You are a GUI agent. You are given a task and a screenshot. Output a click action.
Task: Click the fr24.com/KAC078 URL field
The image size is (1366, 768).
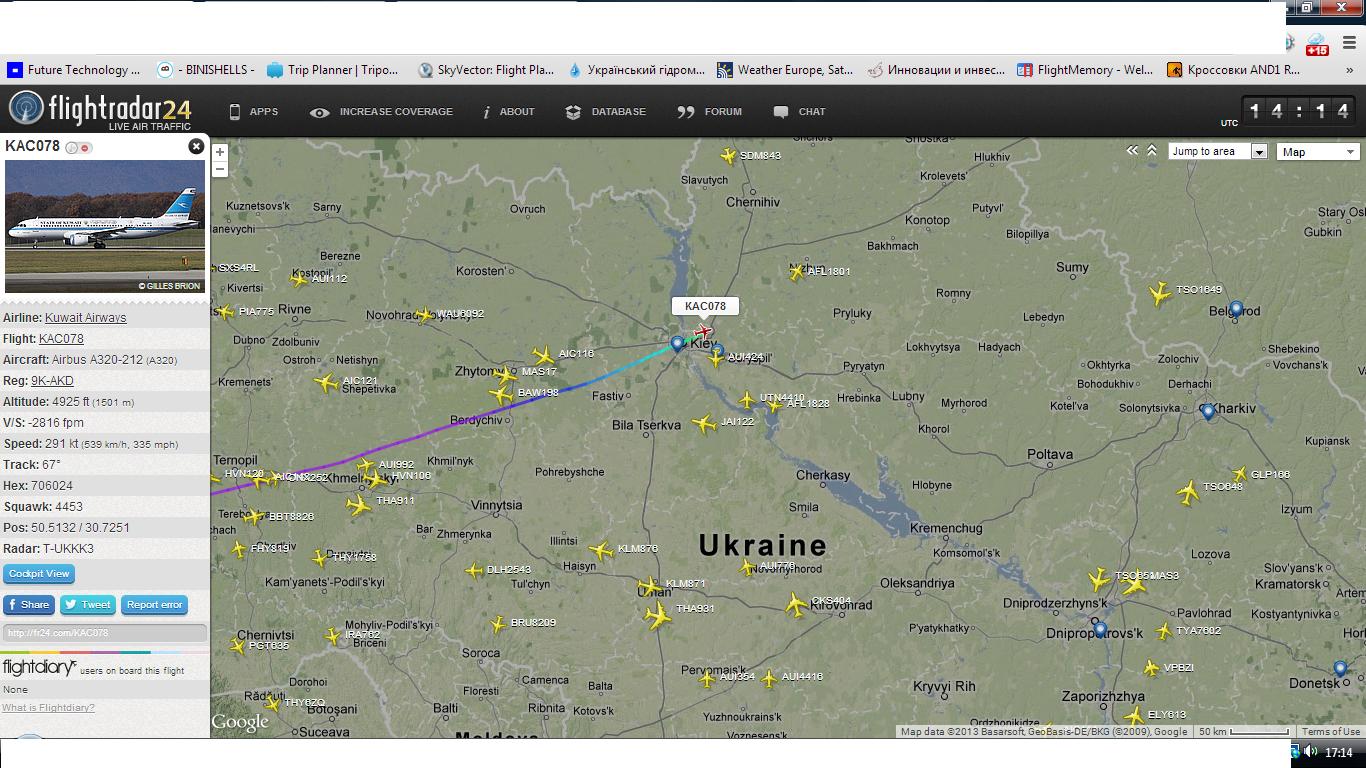point(104,633)
